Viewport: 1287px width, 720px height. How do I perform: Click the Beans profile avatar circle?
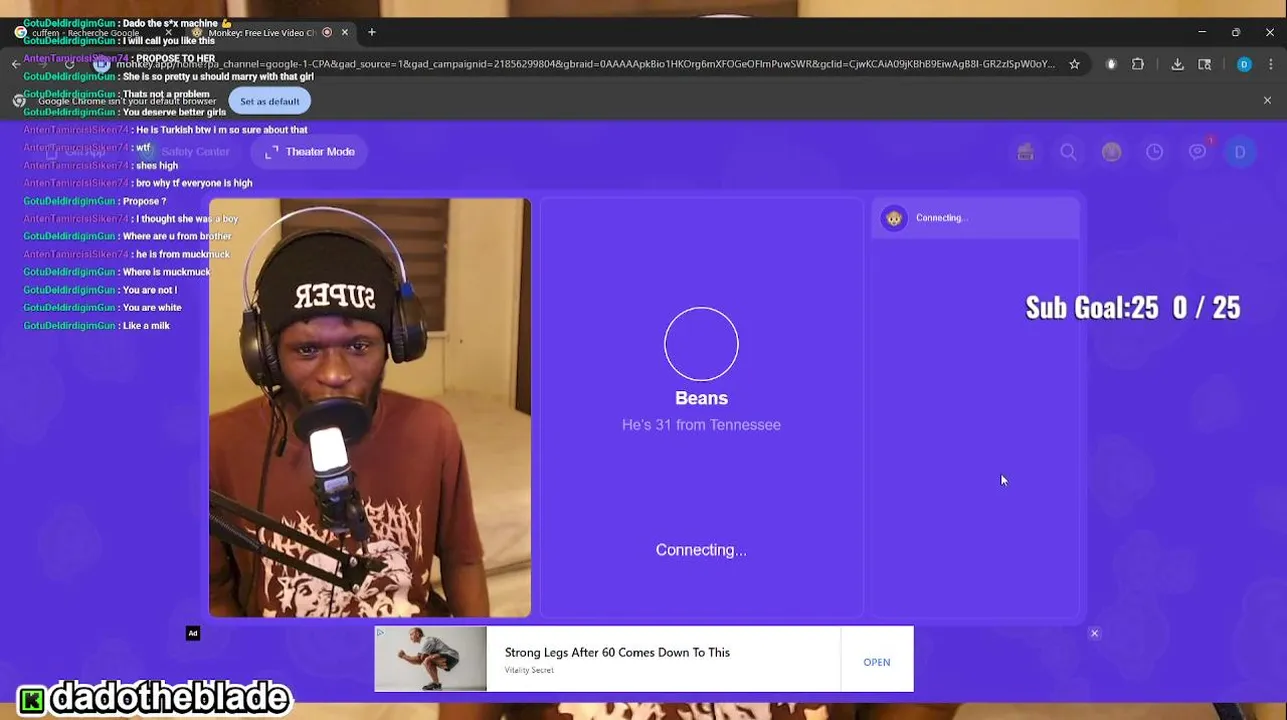[x=701, y=344]
